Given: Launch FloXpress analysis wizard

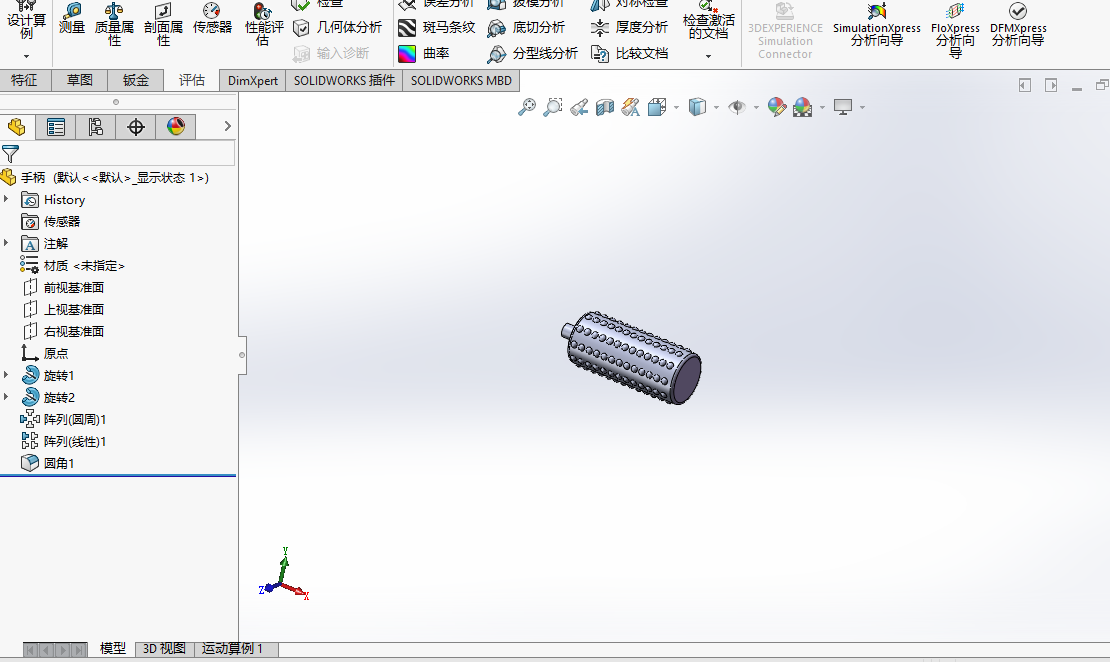Looking at the screenshot, I should pyautogui.click(x=955, y=30).
